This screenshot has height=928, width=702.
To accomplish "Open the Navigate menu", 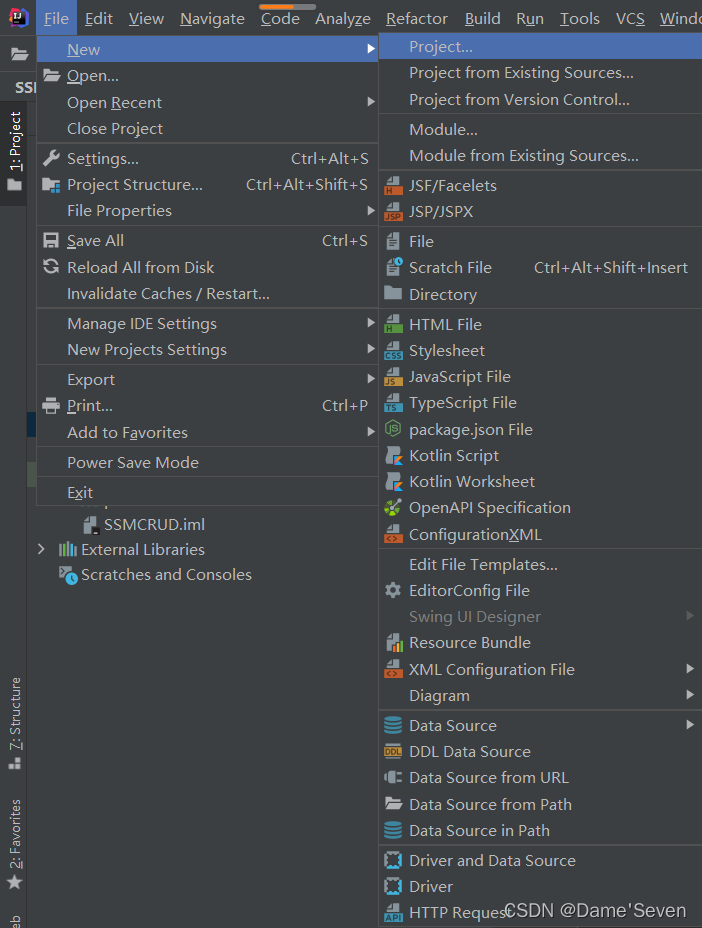I will 212,19.
